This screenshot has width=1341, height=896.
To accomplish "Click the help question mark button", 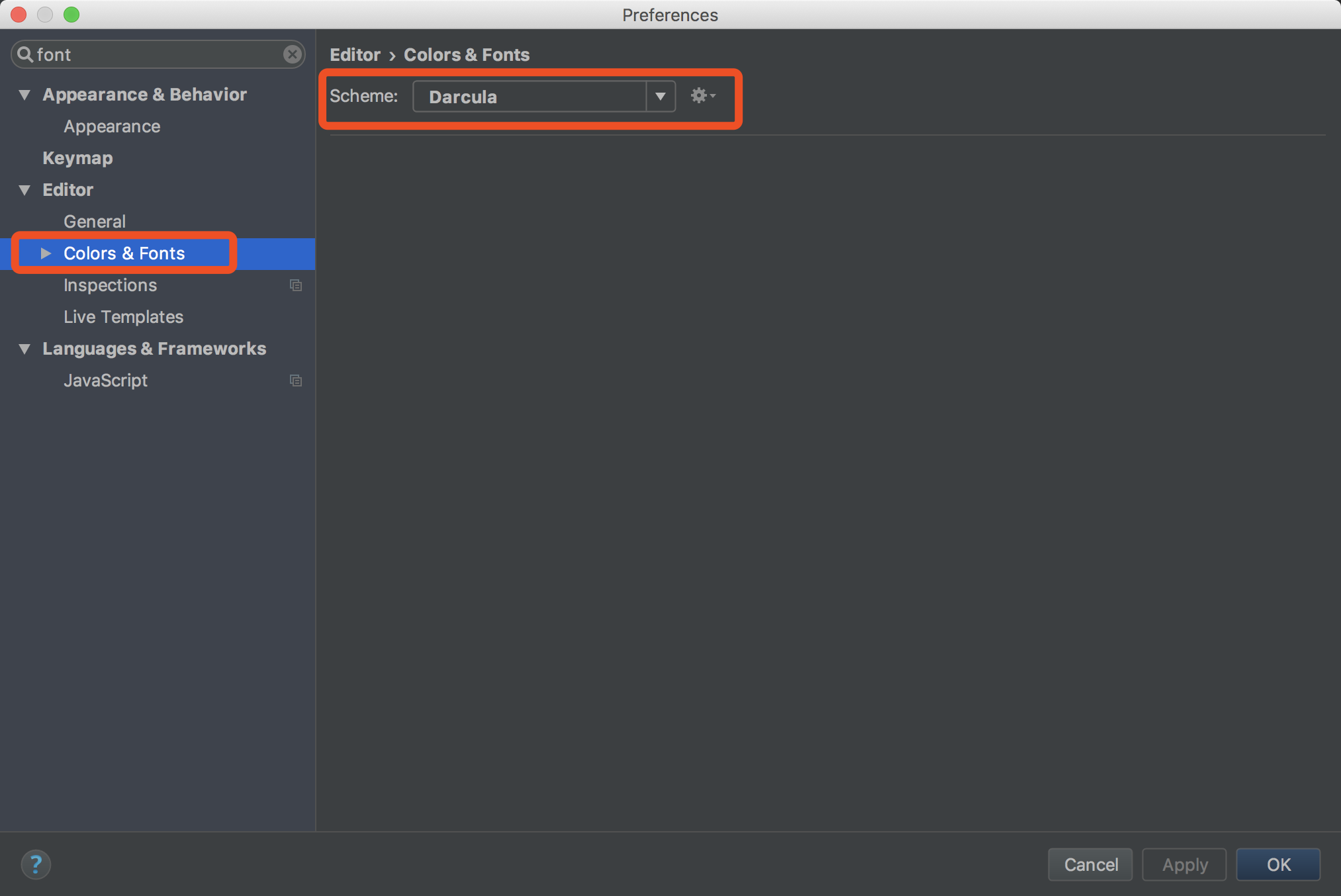I will pos(36,864).
